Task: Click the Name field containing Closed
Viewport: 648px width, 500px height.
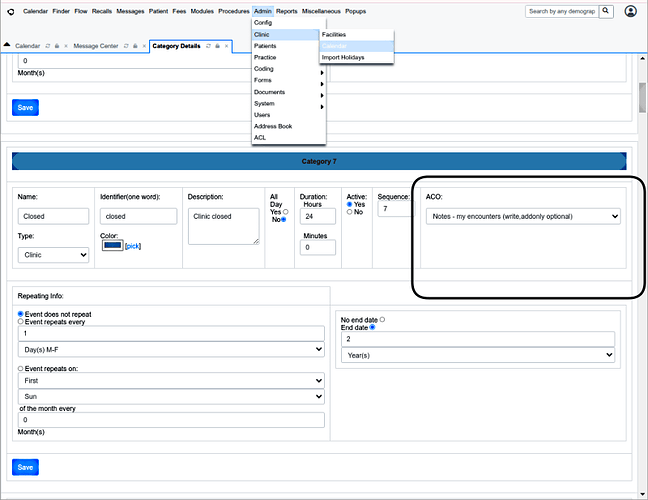Action: coord(53,217)
